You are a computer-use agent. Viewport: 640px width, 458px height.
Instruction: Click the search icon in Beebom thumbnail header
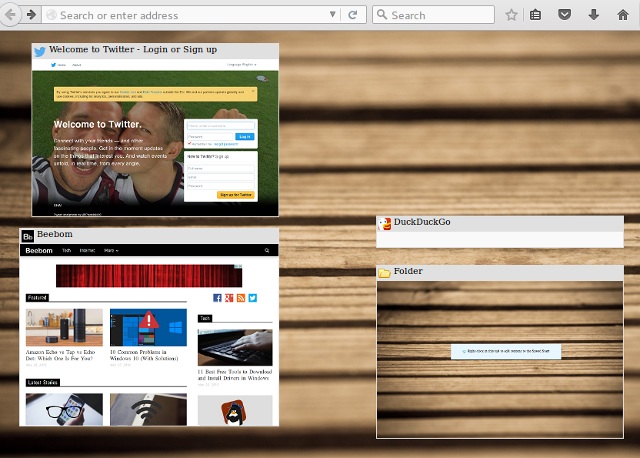267,250
